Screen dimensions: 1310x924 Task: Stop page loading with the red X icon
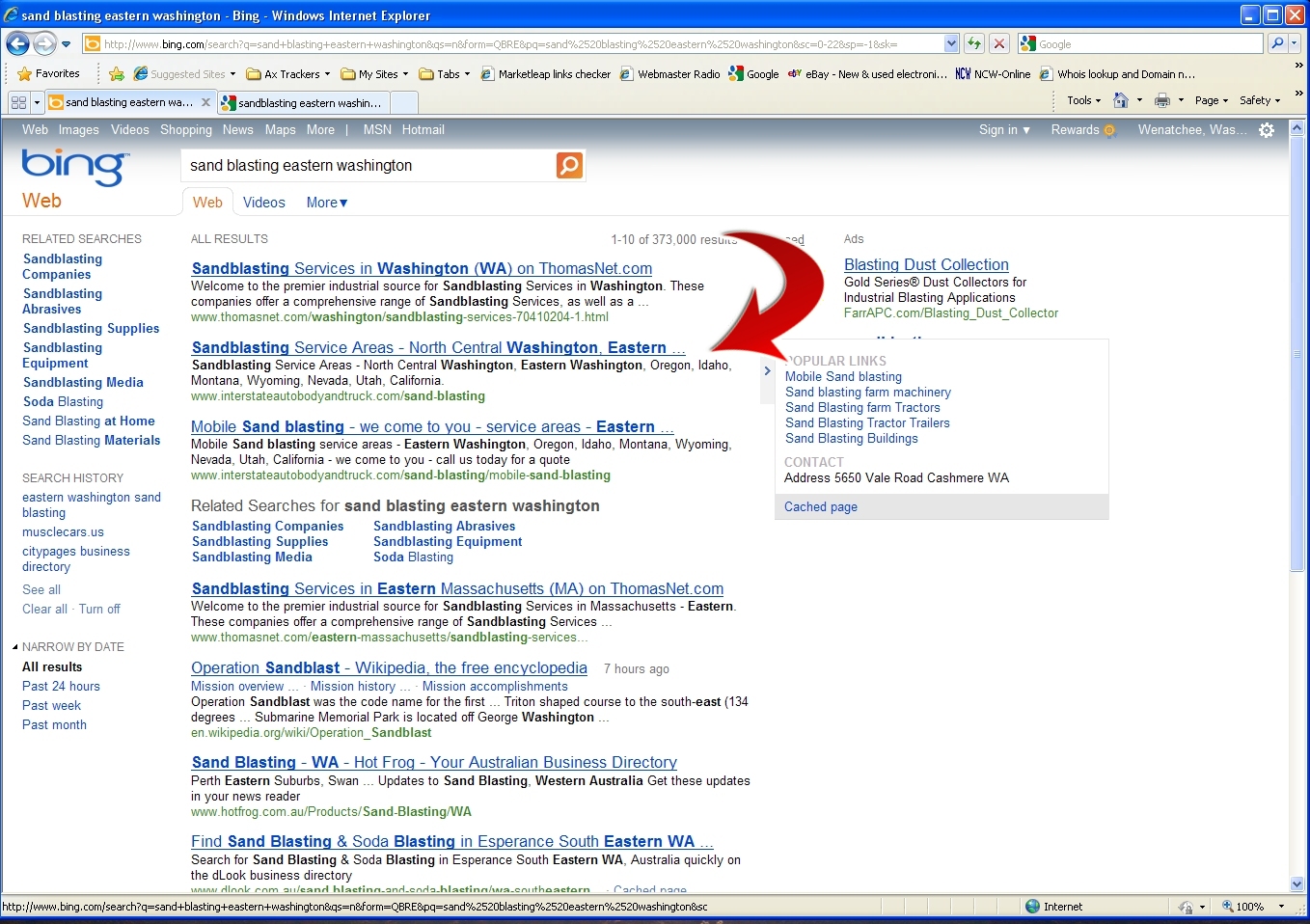(x=999, y=43)
